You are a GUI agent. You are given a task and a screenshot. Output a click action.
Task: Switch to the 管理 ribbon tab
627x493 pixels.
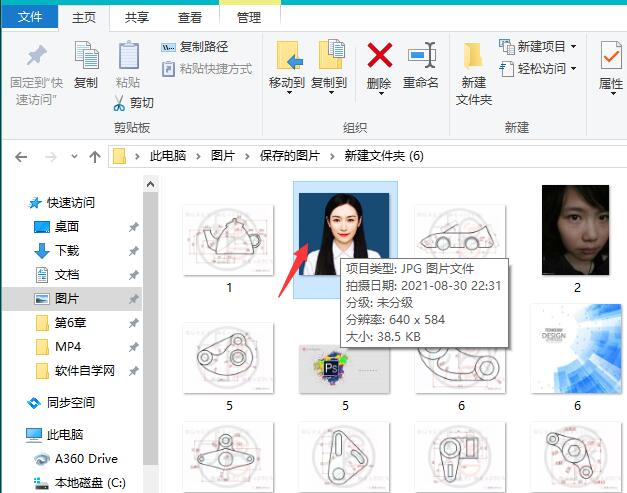pos(249,17)
